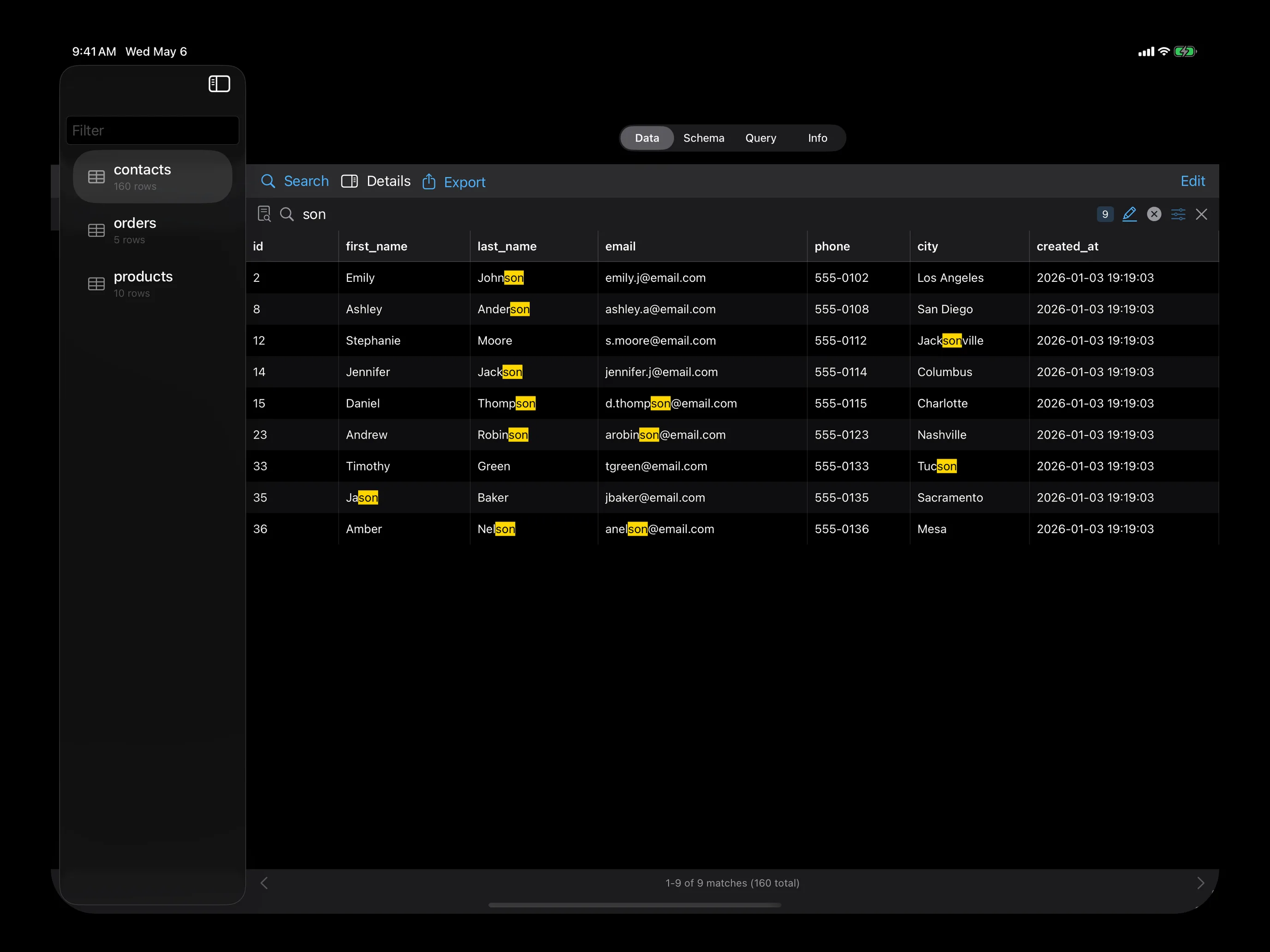The width and height of the screenshot is (1270, 952).
Task: Sort by created_at column header
Action: [1124, 246]
